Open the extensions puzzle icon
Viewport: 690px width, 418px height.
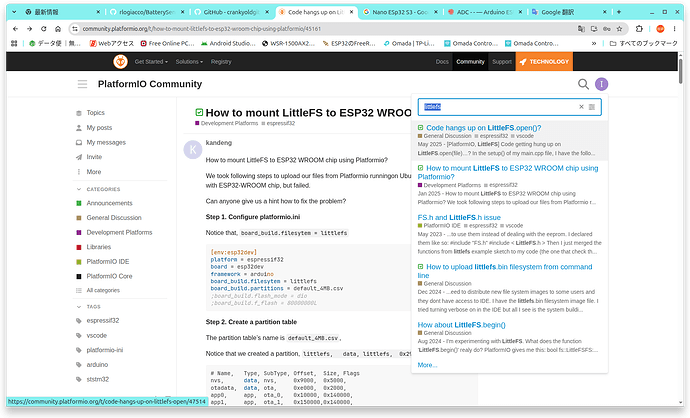(x=639, y=29)
